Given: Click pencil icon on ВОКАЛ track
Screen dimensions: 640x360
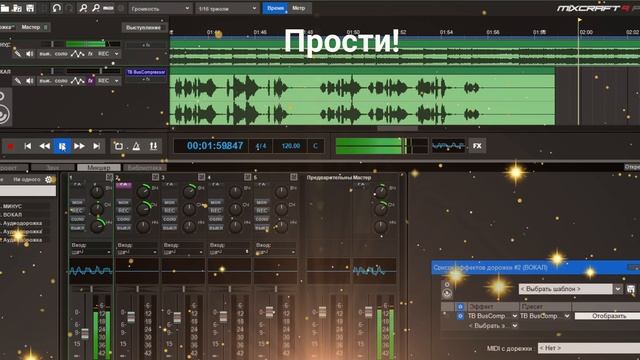Looking at the screenshot, I should [18, 81].
